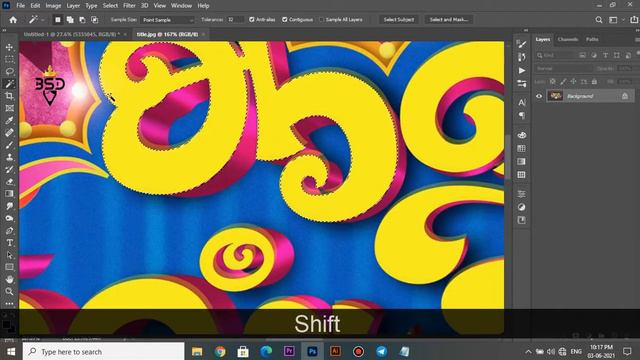Select the Lasso tool

[x=9, y=71]
